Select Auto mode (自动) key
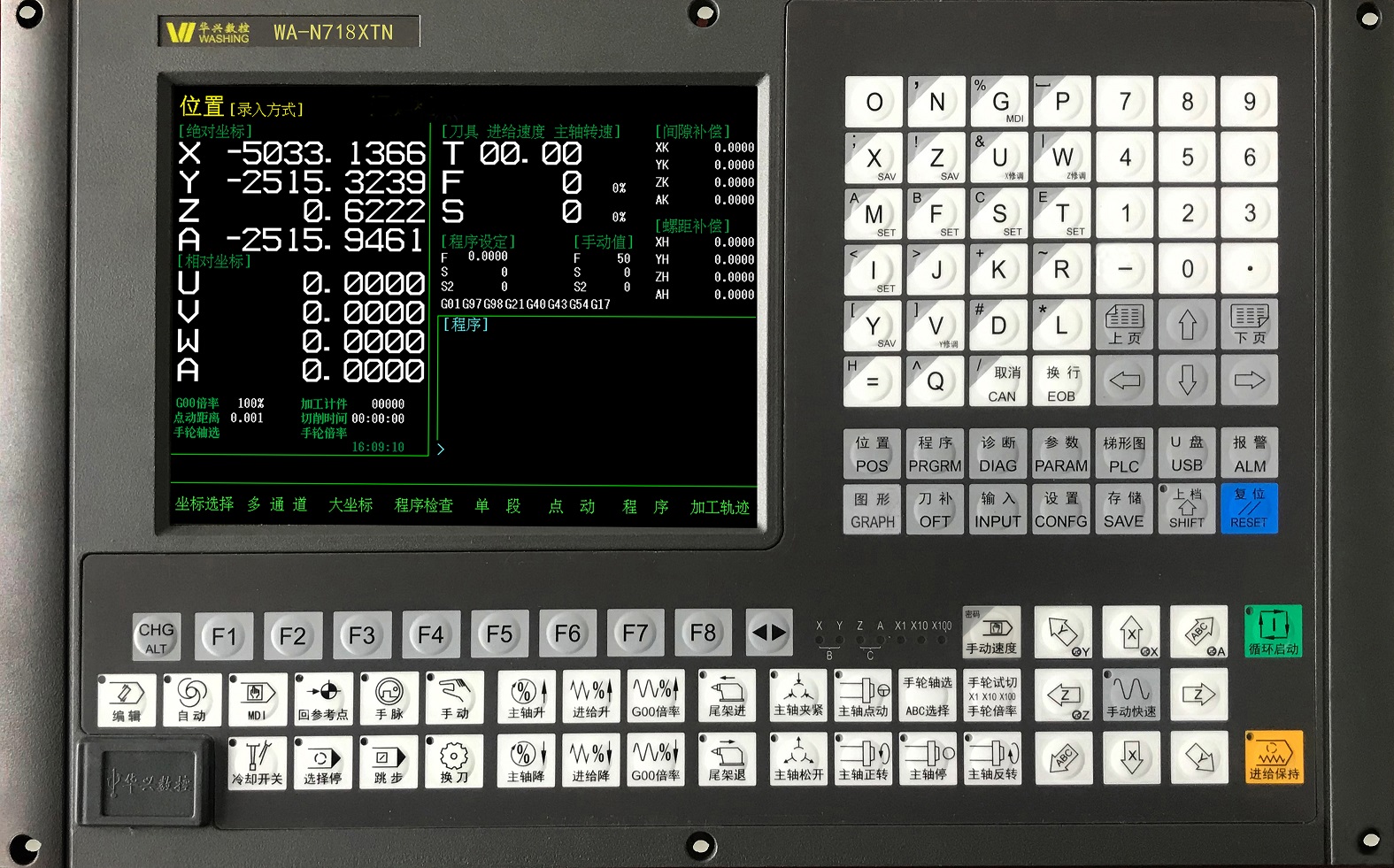Image resolution: width=1394 pixels, height=868 pixels. click(x=192, y=699)
